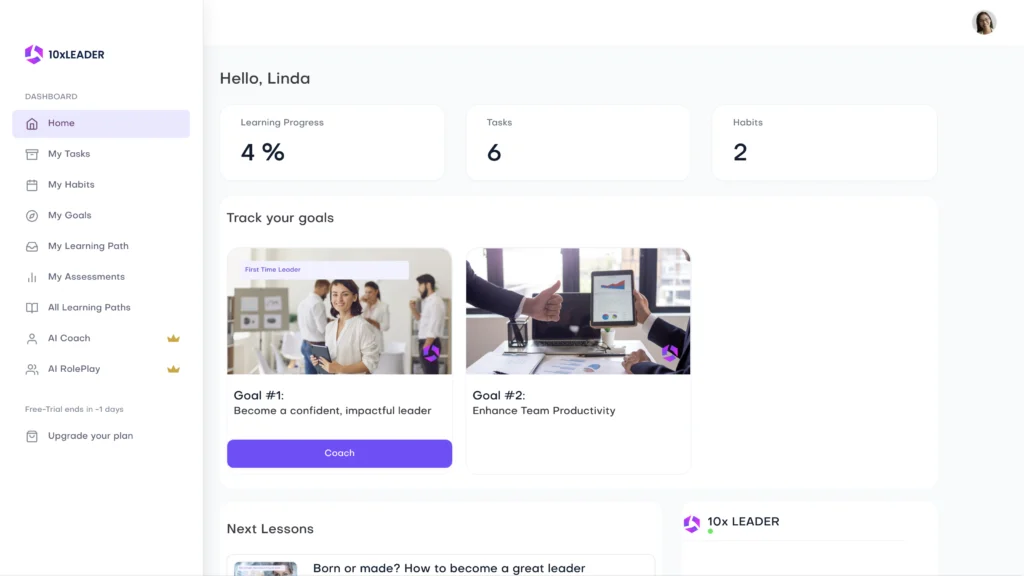Click the 10xLEADER logo in sidebar
This screenshot has height=576, width=1024.
coord(64,54)
